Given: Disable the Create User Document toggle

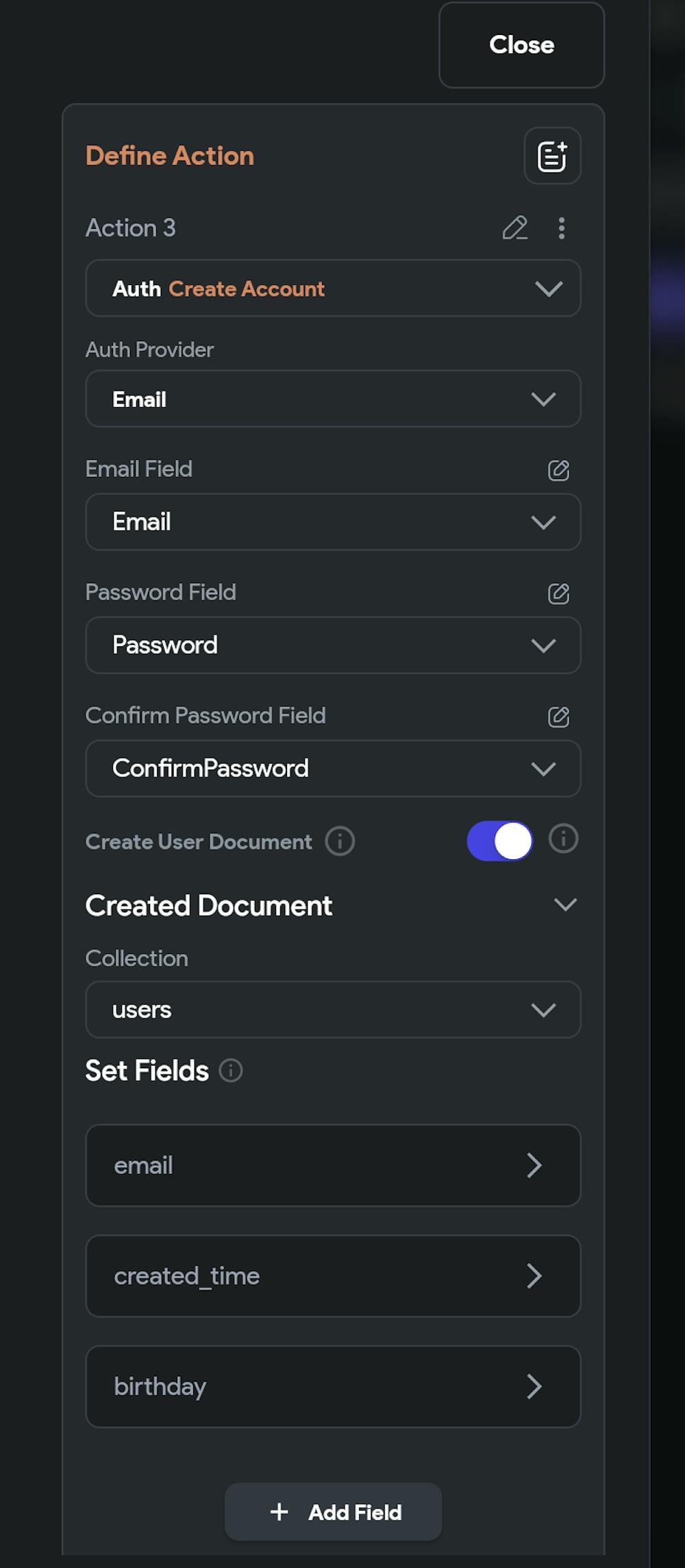Looking at the screenshot, I should coord(500,841).
